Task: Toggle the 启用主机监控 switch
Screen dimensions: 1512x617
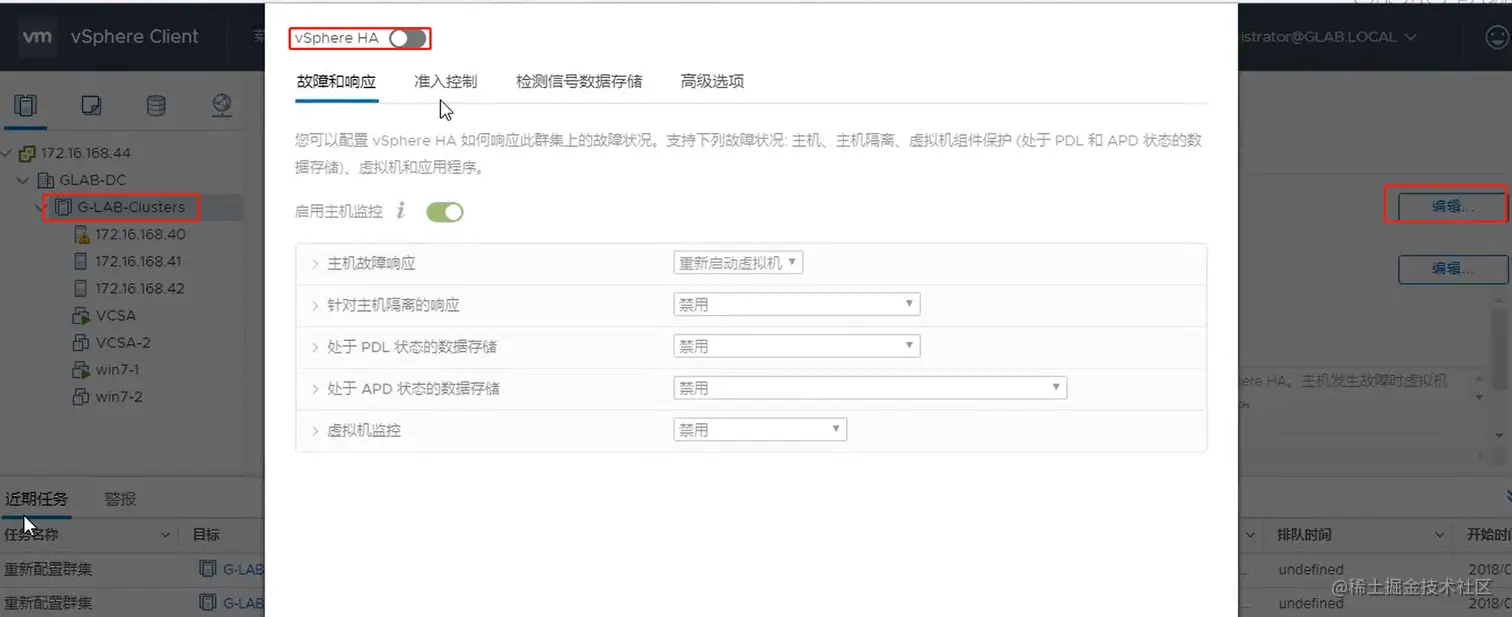Action: click(x=445, y=212)
